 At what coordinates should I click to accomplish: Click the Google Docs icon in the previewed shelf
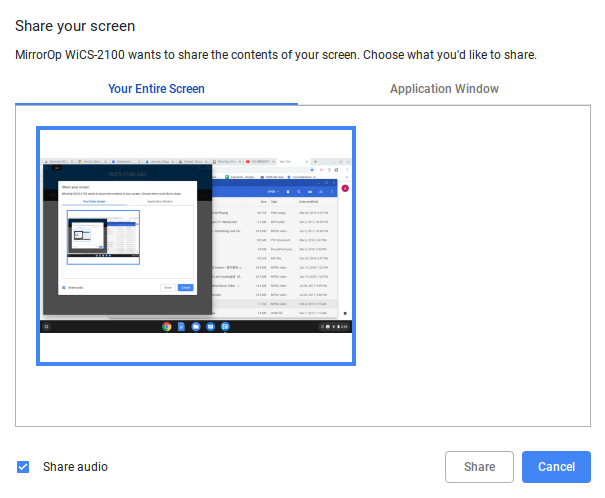pyautogui.click(x=182, y=327)
